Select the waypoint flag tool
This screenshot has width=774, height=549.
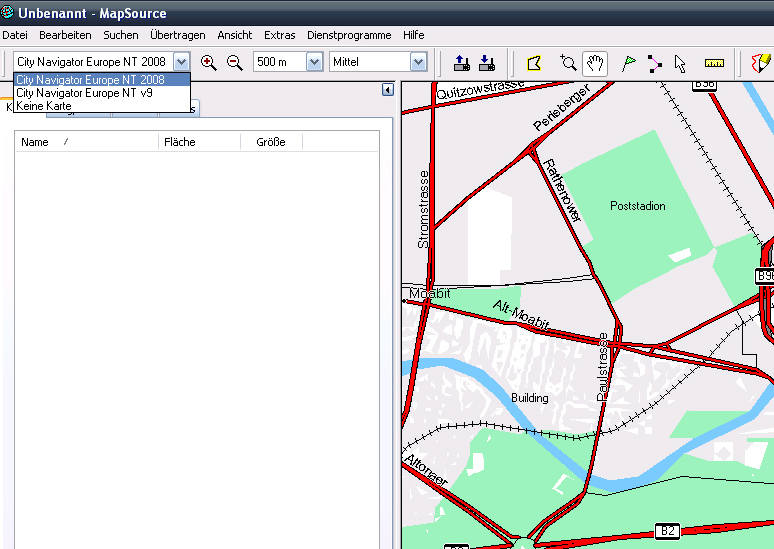(x=629, y=62)
